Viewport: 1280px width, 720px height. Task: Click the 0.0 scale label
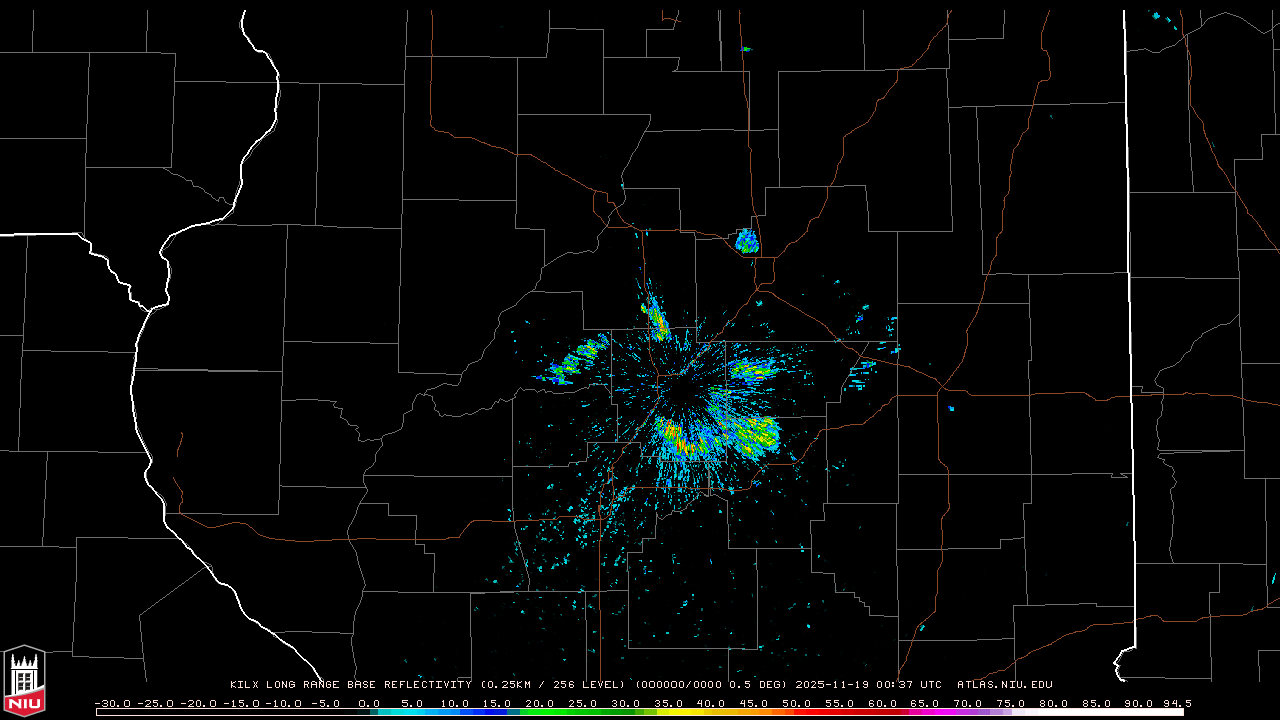point(368,703)
